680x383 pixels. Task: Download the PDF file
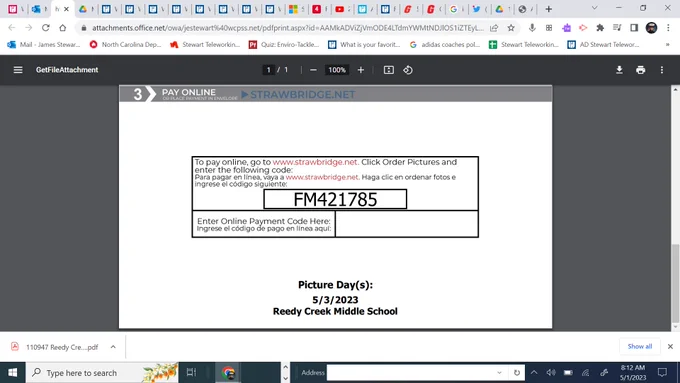click(619, 70)
